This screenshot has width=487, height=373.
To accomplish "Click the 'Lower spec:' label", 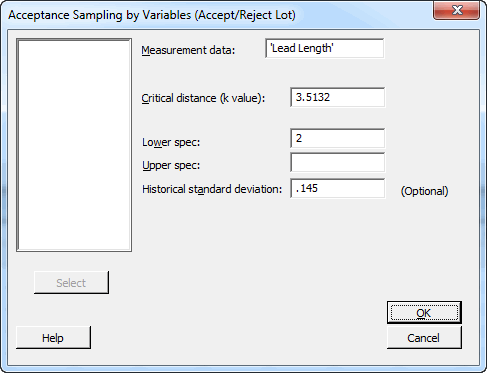I will [x=171, y=142].
